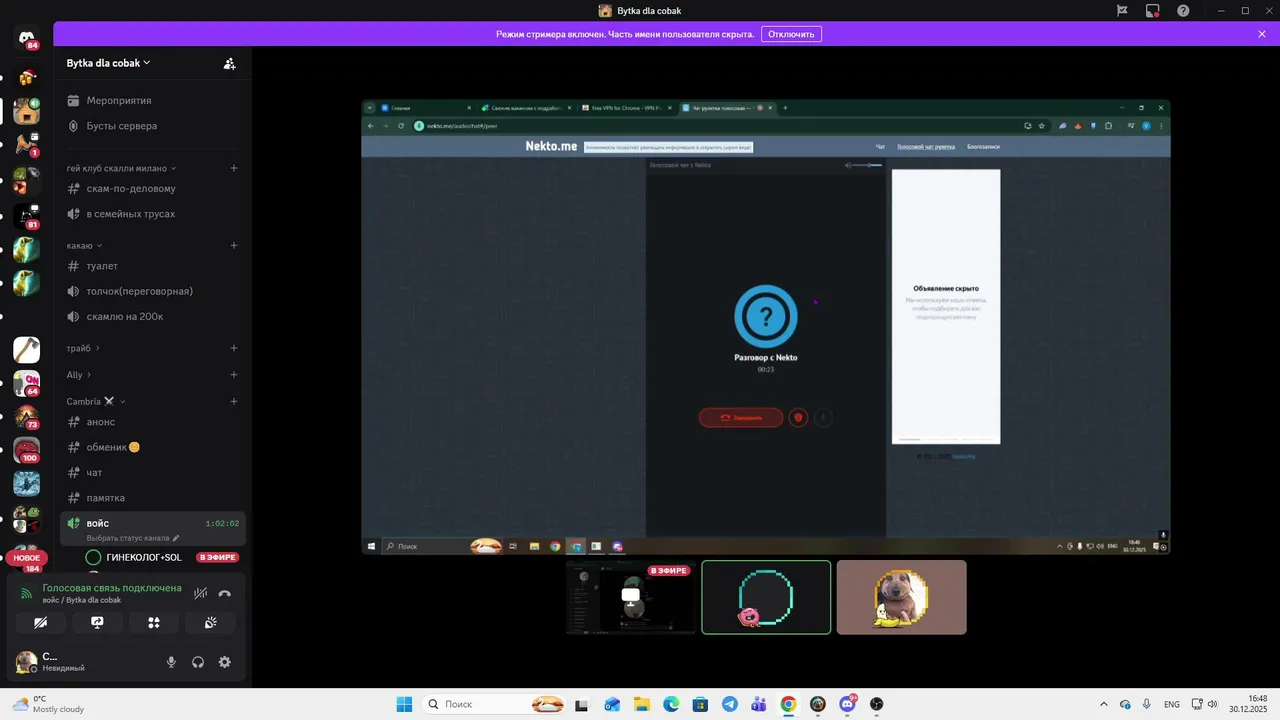Add channel to the Ally category

[234, 375]
